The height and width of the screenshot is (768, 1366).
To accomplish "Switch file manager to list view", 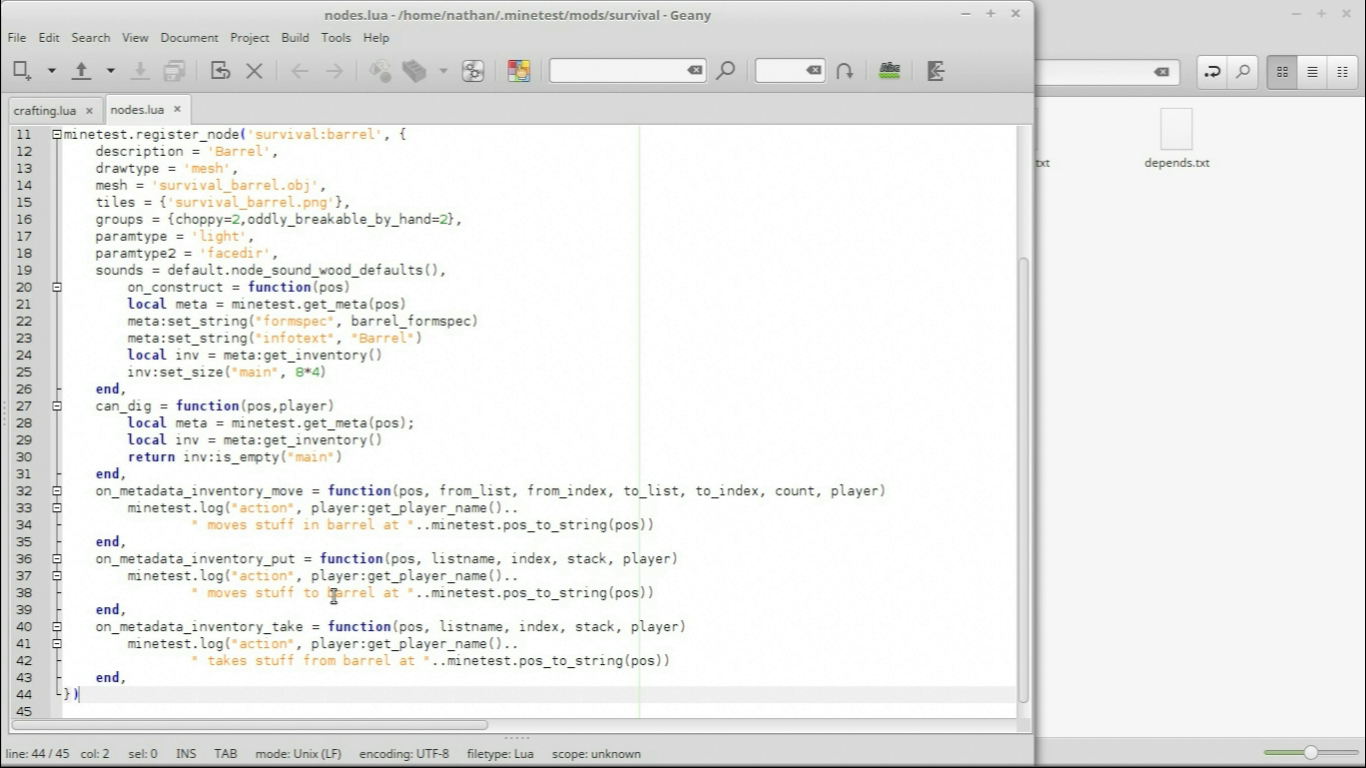I will pyautogui.click(x=1312, y=72).
